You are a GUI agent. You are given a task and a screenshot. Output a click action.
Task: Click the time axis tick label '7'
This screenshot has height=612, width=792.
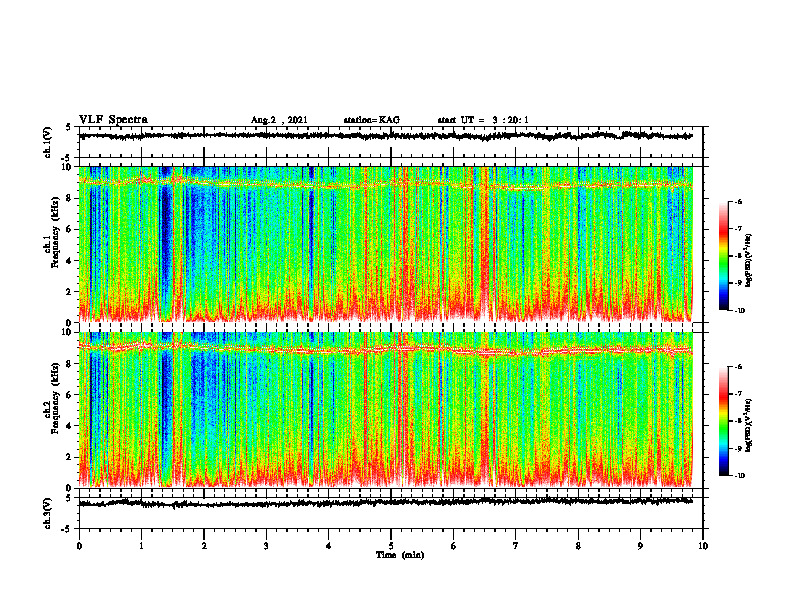pos(516,546)
